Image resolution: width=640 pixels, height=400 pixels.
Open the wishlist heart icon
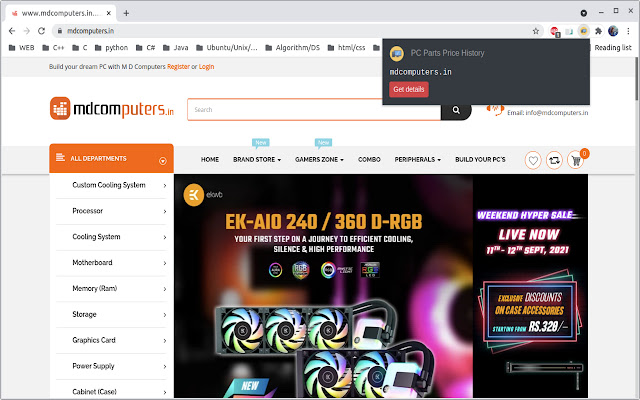click(x=533, y=160)
